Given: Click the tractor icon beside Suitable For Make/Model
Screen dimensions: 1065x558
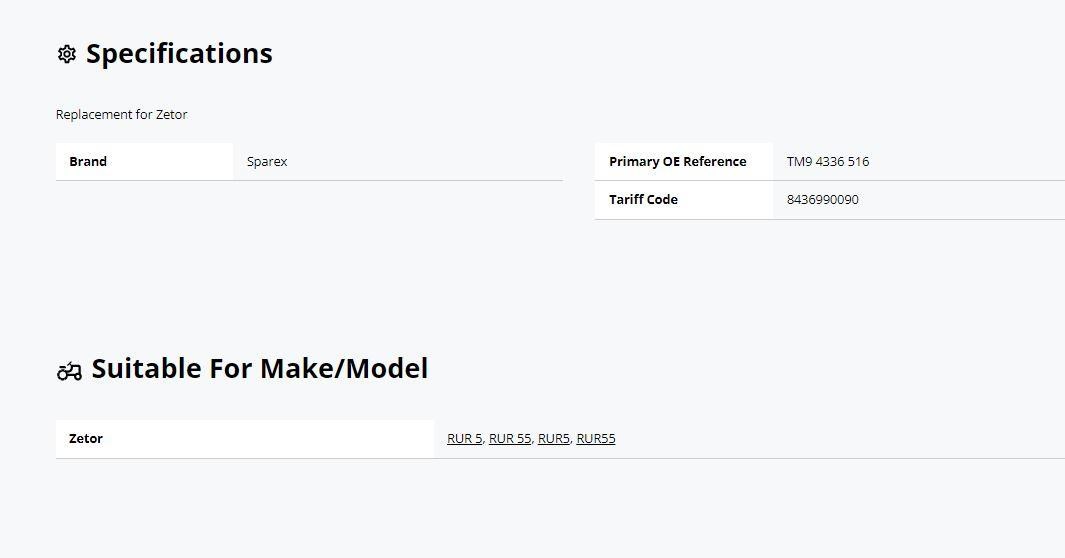Looking at the screenshot, I should coord(69,371).
